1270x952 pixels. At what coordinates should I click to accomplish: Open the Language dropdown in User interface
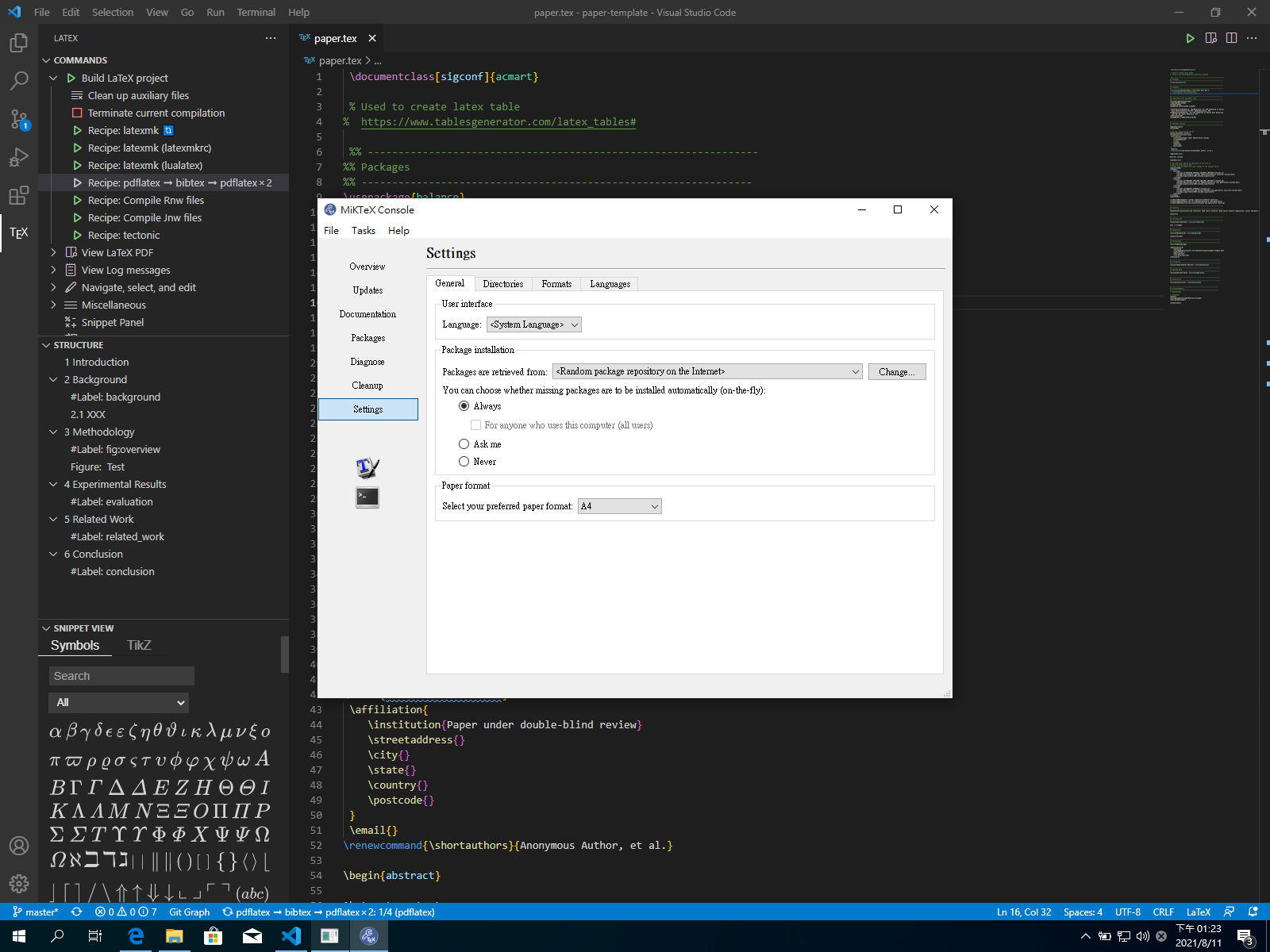pos(533,324)
